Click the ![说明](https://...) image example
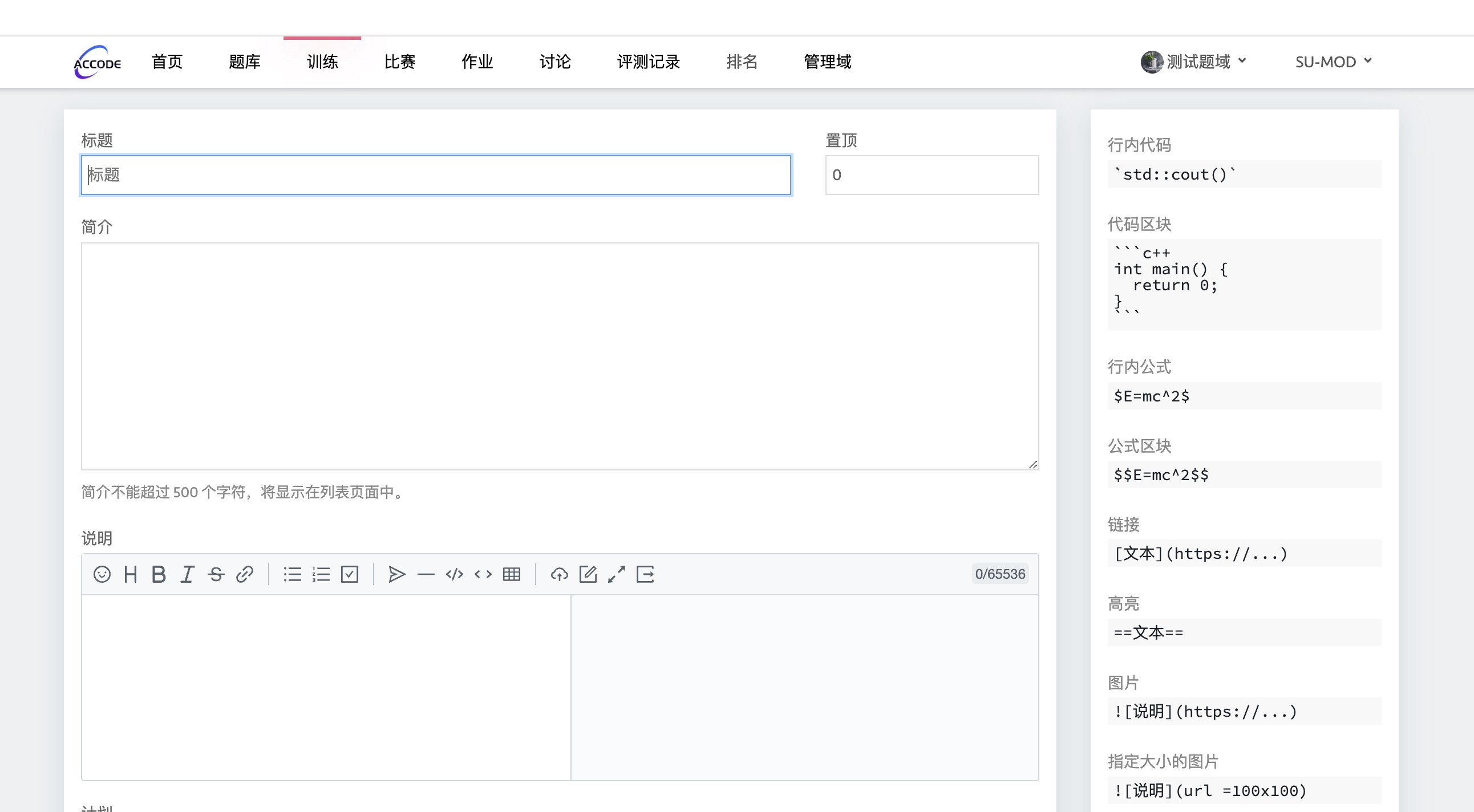1474x812 pixels. [x=1244, y=712]
